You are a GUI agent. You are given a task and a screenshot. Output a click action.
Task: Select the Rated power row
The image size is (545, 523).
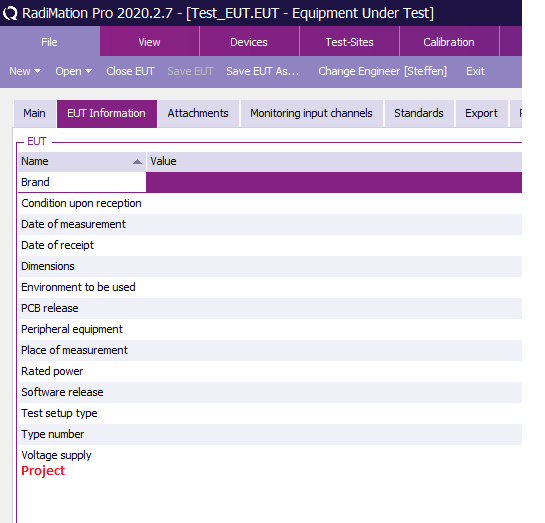[x=270, y=371]
